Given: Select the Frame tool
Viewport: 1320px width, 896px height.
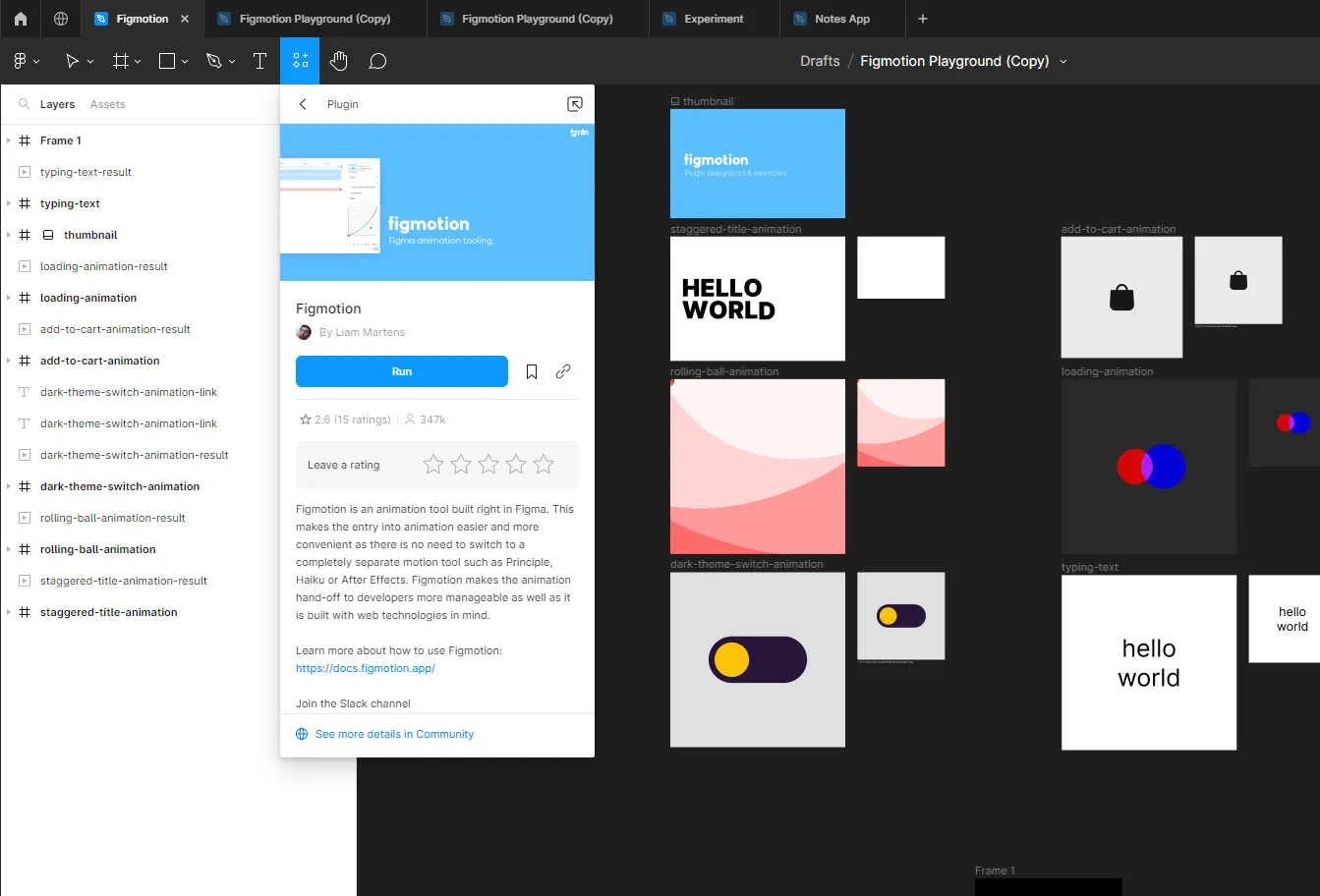Looking at the screenshot, I should coord(121,61).
